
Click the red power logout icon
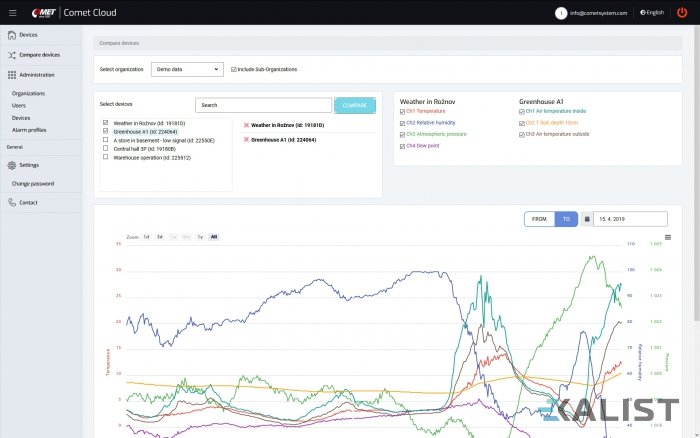(682, 12)
